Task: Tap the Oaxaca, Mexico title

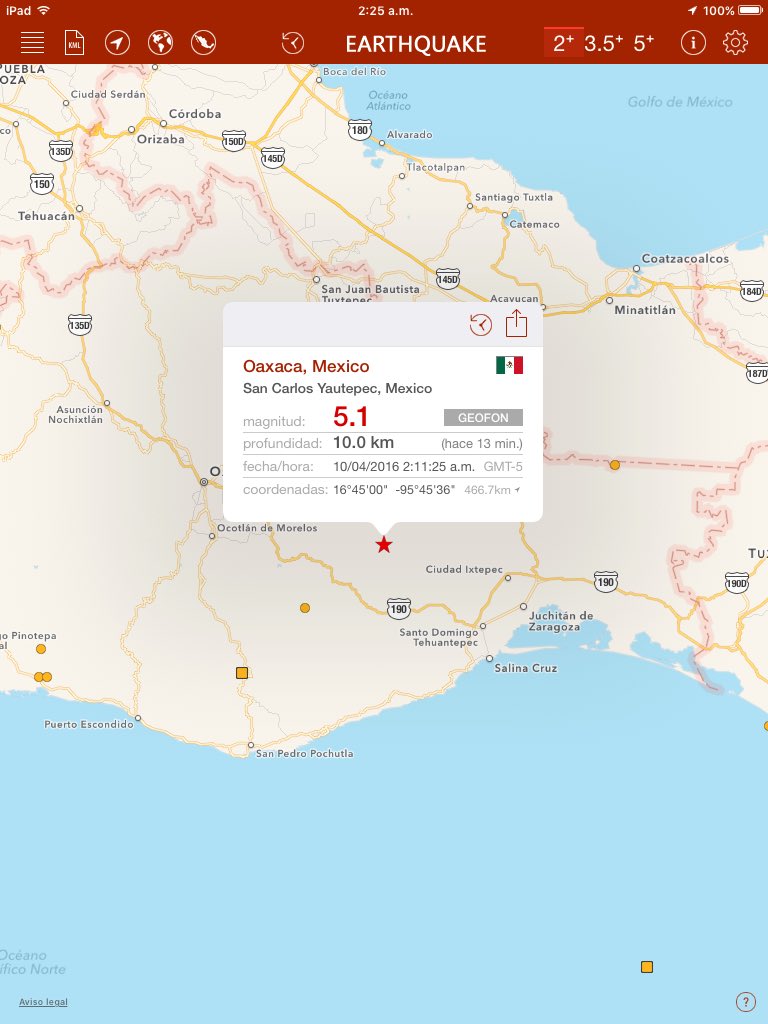Action: (306, 366)
